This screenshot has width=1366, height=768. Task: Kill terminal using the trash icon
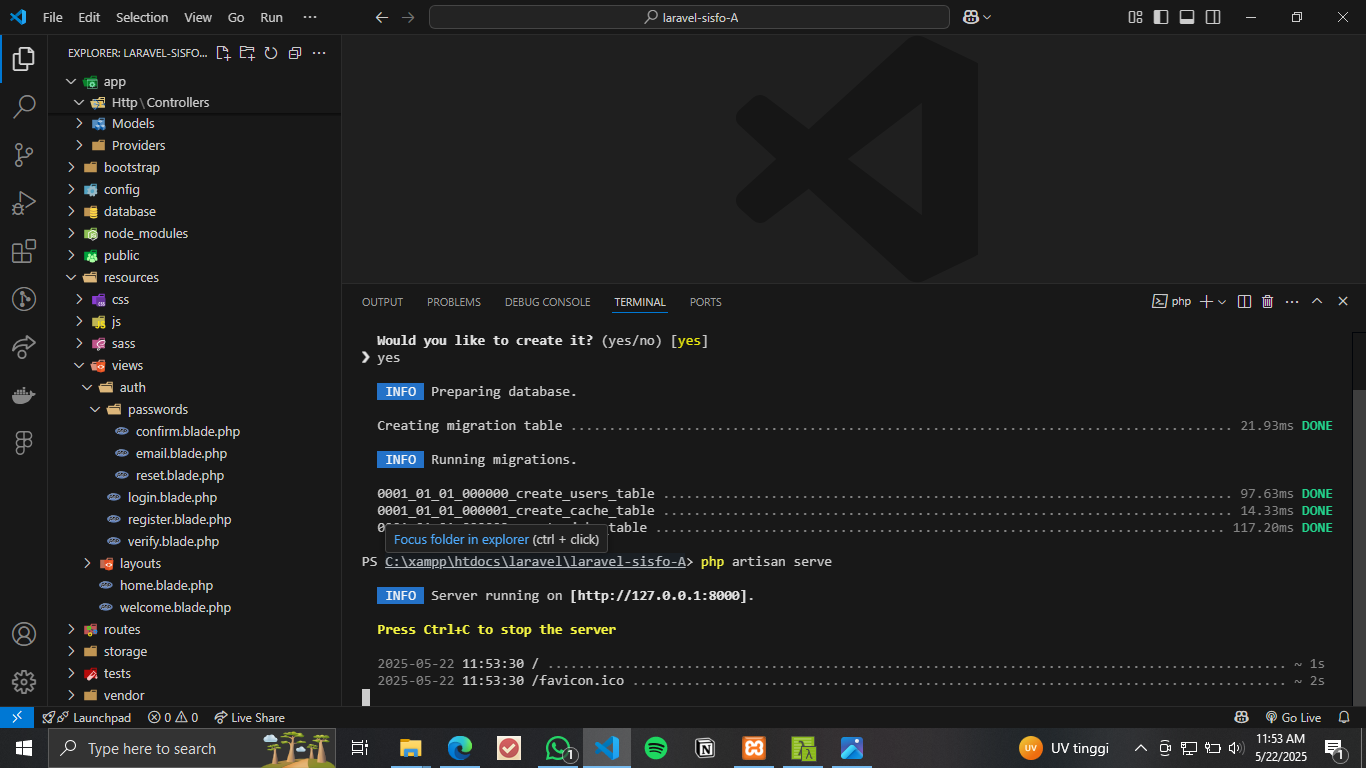click(x=1268, y=302)
